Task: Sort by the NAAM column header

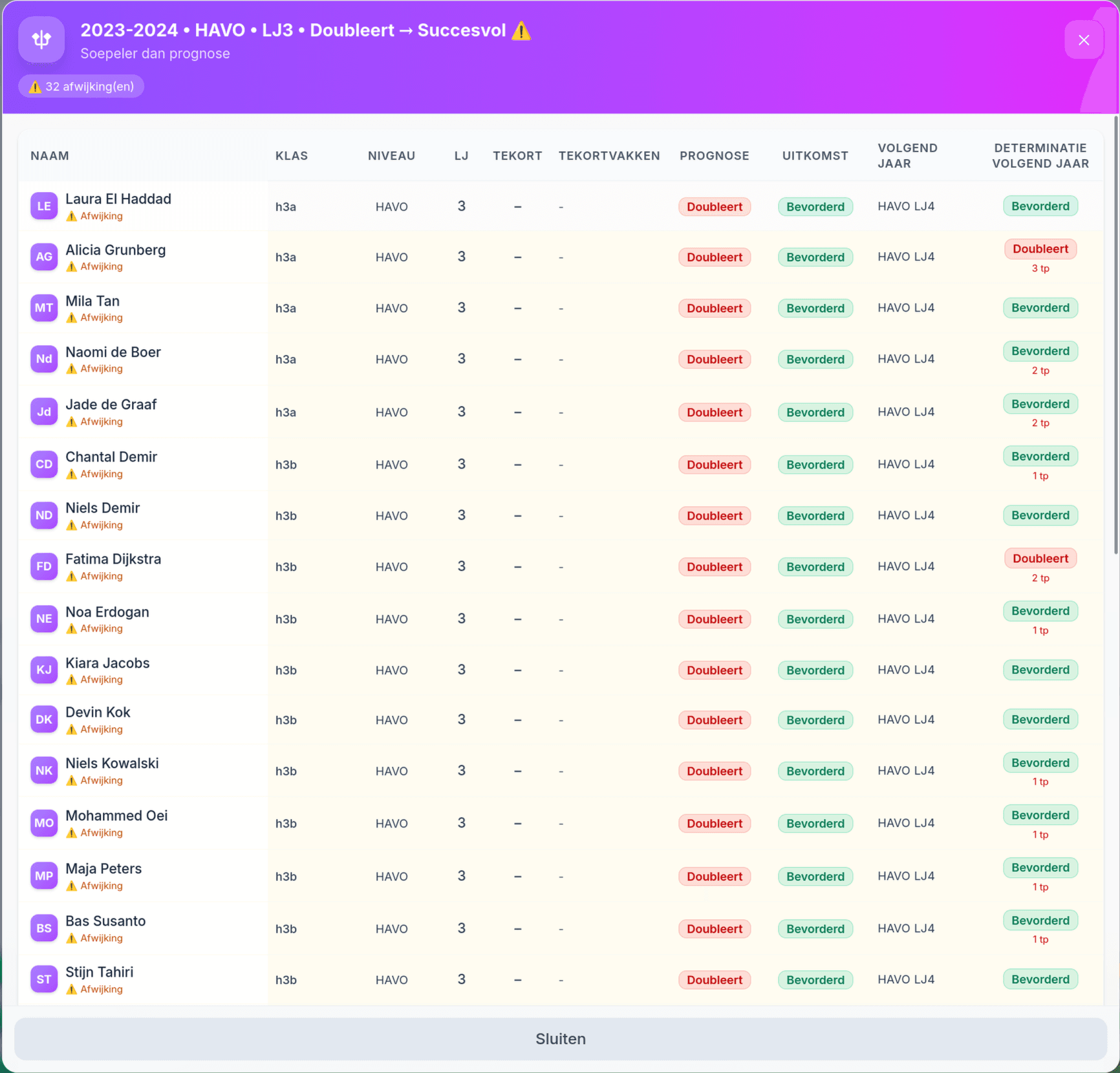Action: 50,156
